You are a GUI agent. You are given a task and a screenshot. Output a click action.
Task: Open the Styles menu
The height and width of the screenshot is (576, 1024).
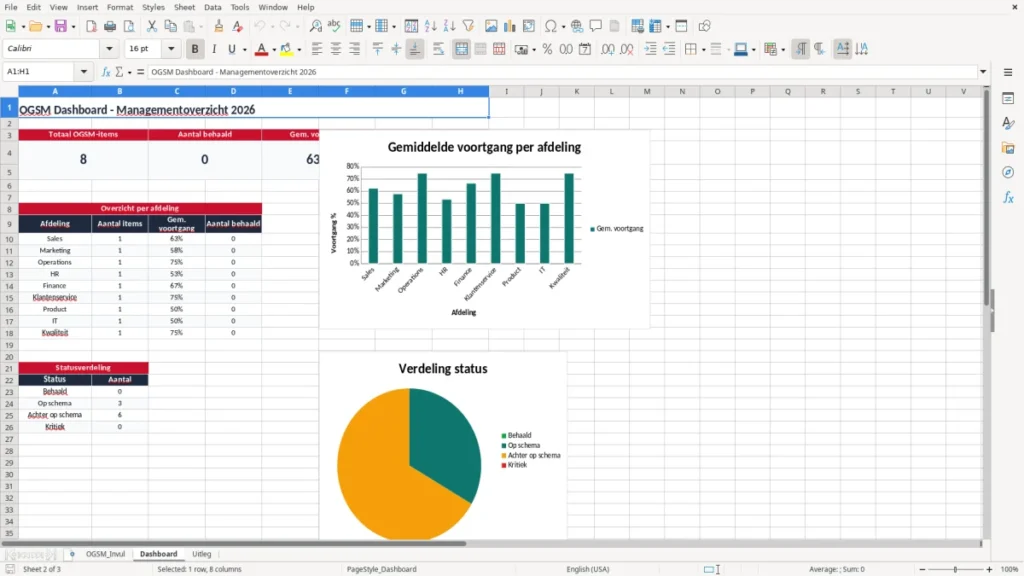[153, 7]
